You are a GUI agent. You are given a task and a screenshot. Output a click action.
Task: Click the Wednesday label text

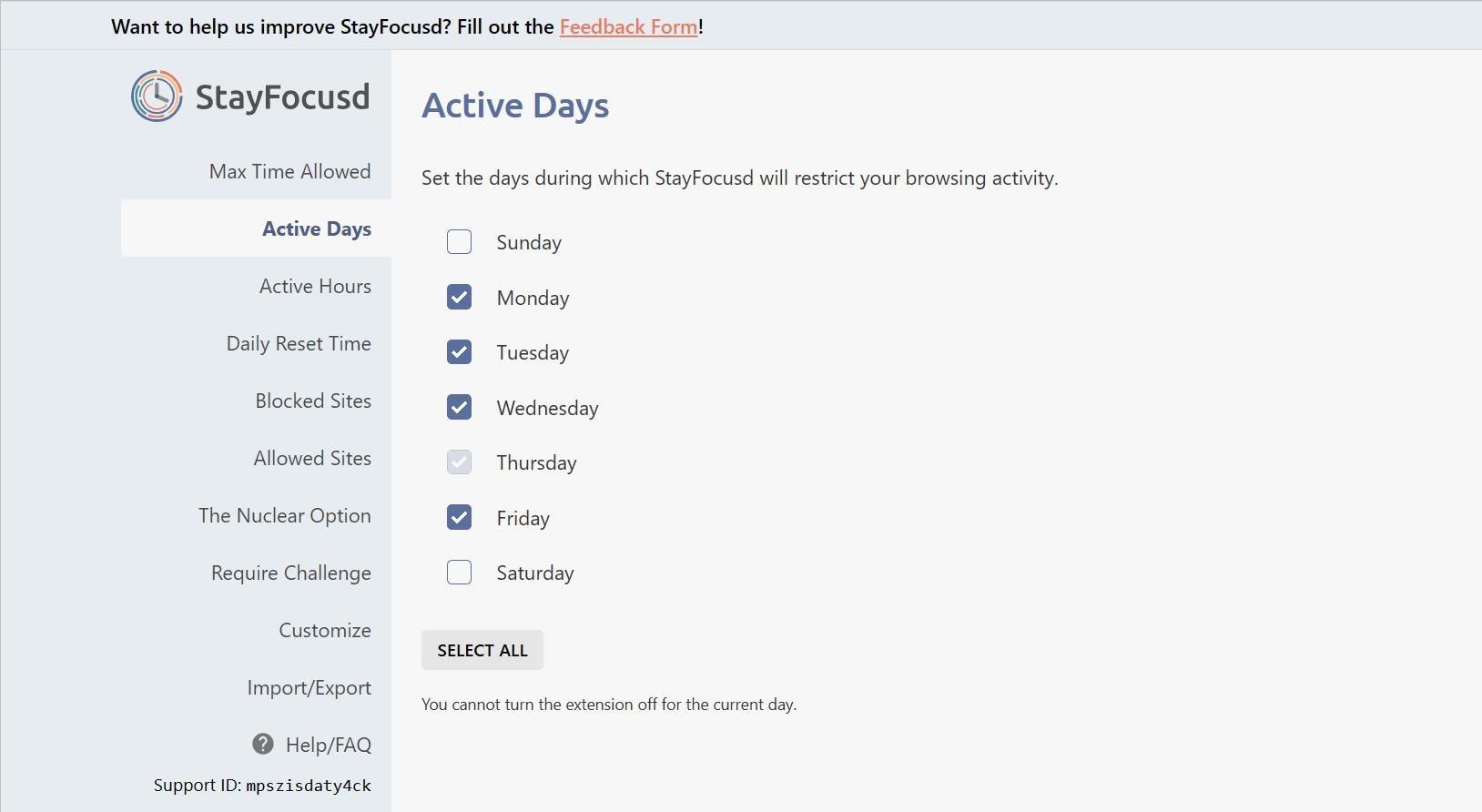point(547,408)
